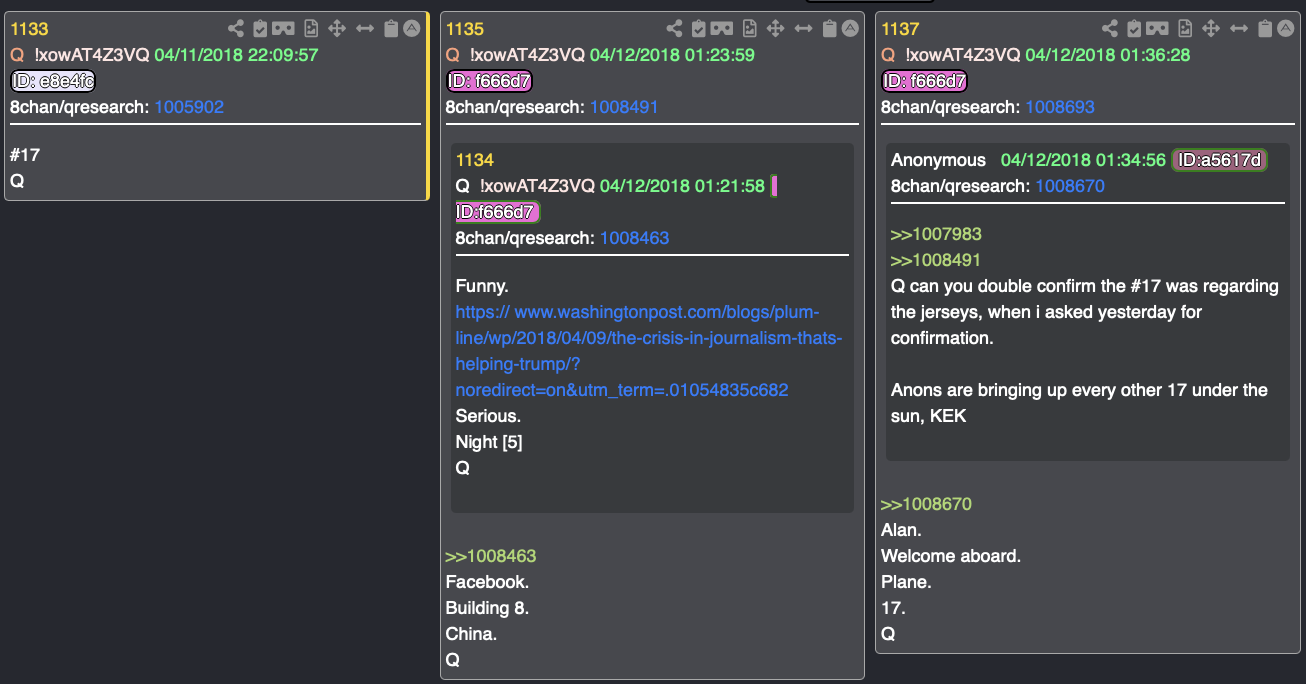Image resolution: width=1306 pixels, height=684 pixels.
Task: Click horizontal arrows icon on post 1133
Action: (365, 29)
